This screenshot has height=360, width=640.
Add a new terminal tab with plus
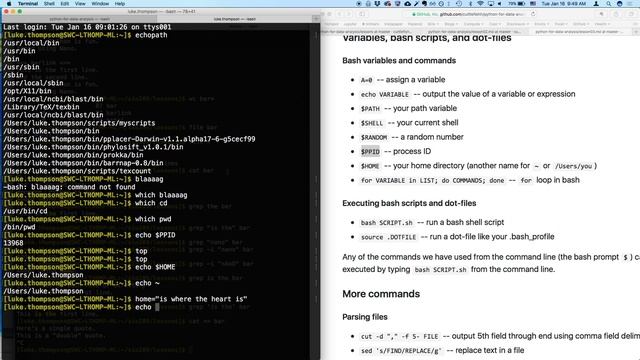point(316,19)
